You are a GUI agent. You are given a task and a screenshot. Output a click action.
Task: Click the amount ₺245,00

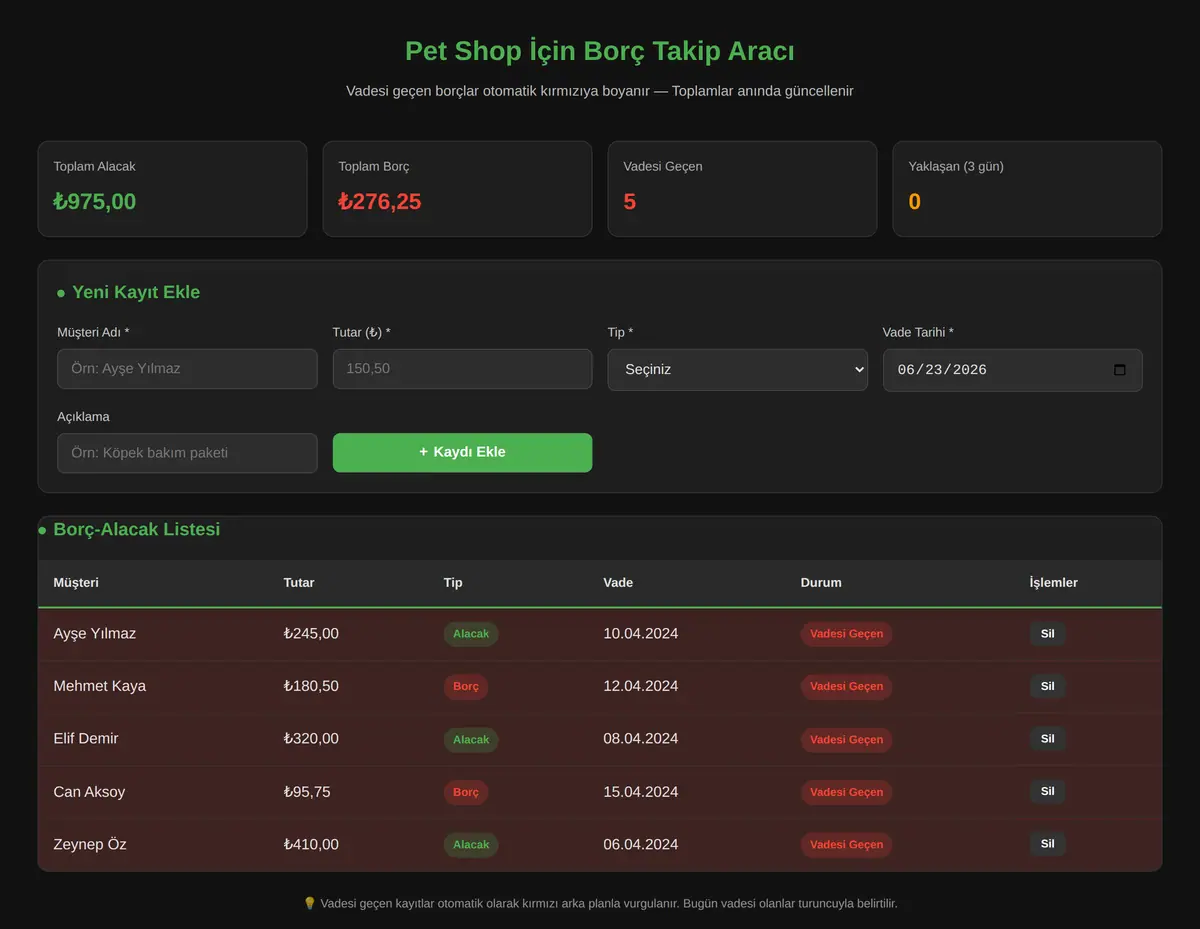pos(311,634)
